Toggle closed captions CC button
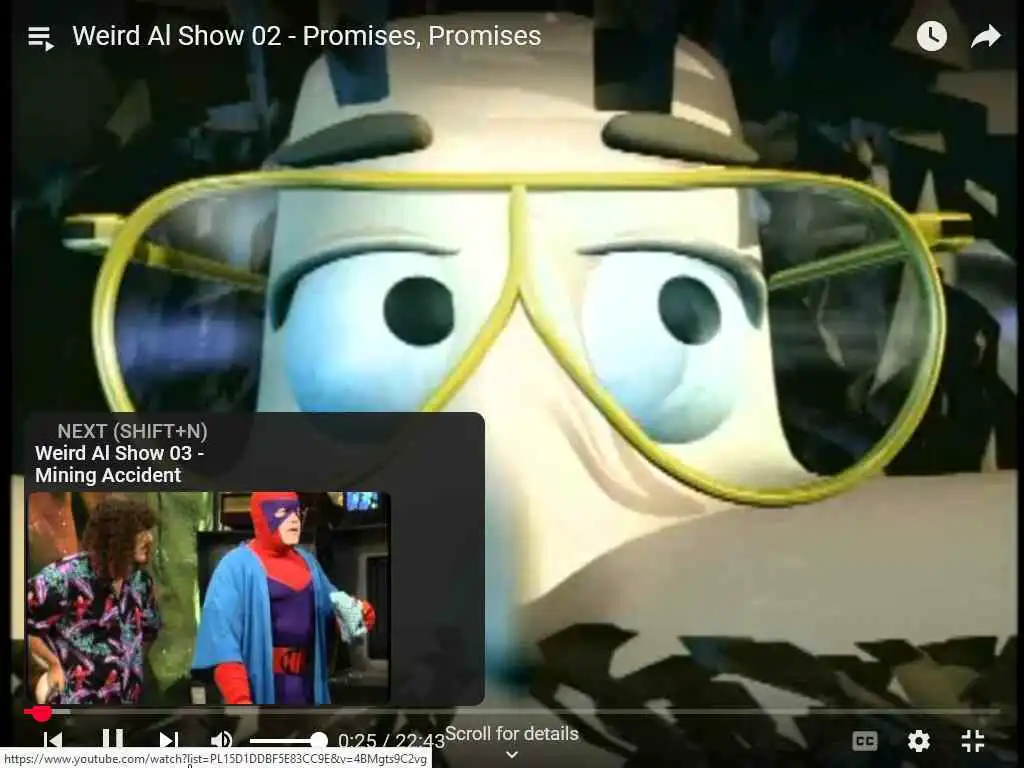The image size is (1024, 768). (865, 741)
